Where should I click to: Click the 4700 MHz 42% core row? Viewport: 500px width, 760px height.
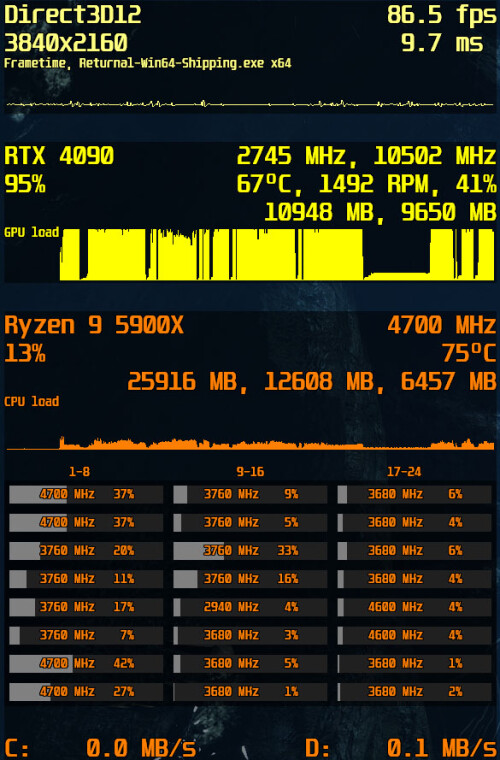pos(86,664)
